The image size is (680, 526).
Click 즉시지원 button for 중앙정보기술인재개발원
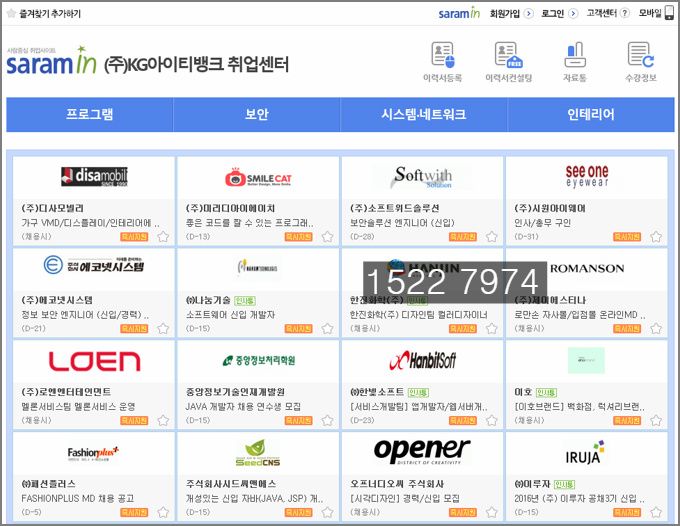click(x=298, y=421)
